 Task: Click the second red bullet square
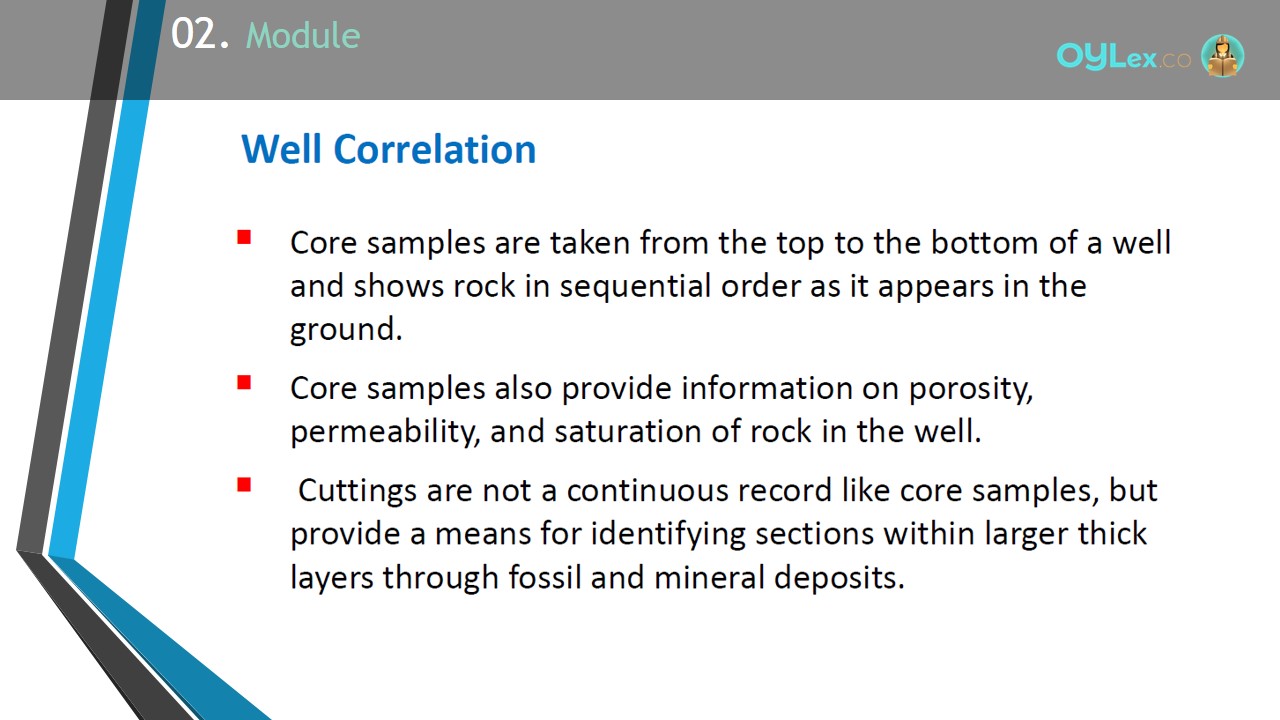[x=244, y=383]
